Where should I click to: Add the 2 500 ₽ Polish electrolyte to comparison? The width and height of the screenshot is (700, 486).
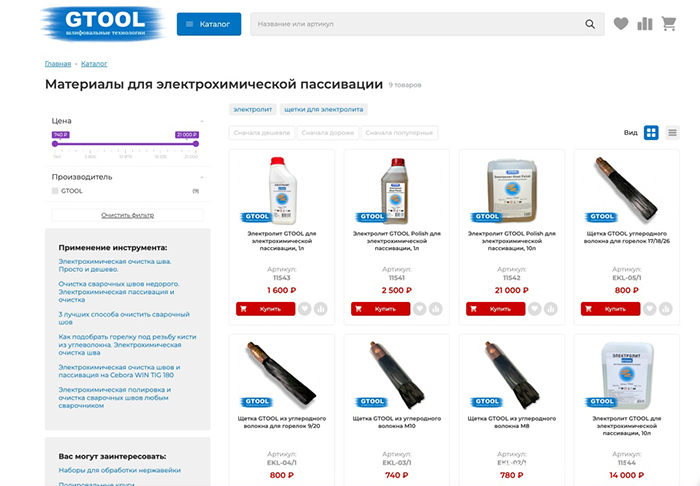[x=436, y=309]
